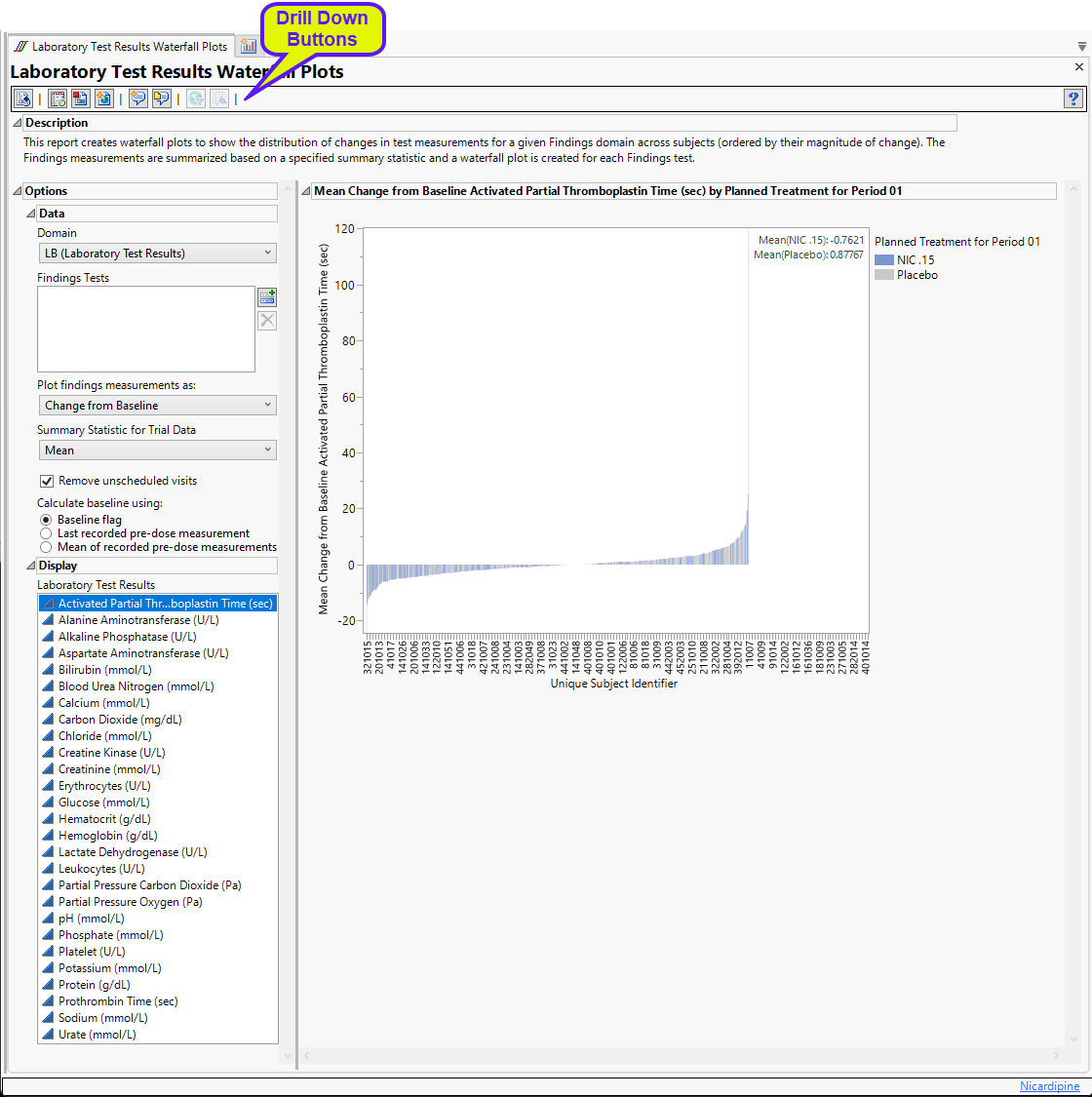Select Prothrombin Time (sec) from the list

117,1001
